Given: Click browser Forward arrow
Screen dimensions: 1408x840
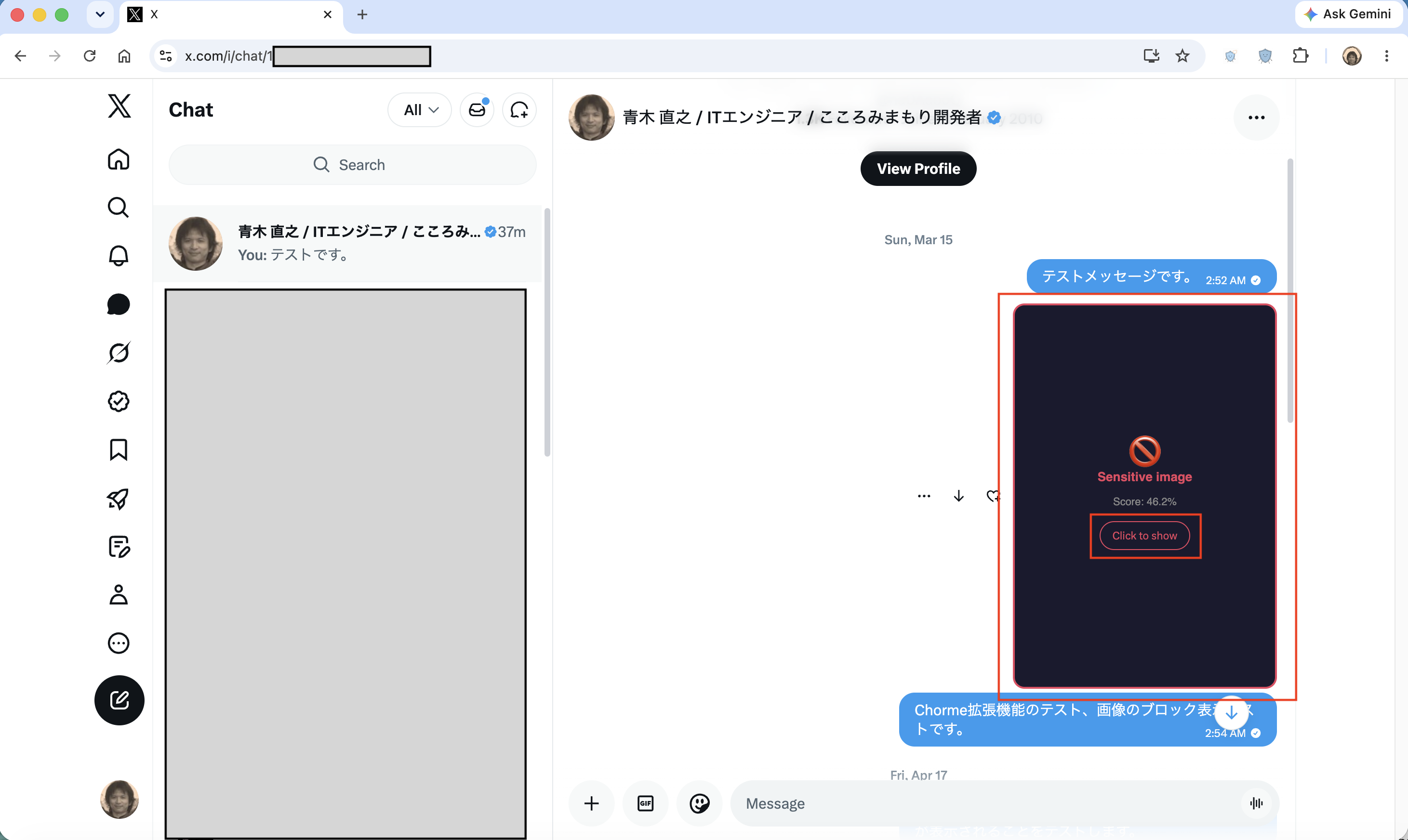Looking at the screenshot, I should [x=55, y=55].
